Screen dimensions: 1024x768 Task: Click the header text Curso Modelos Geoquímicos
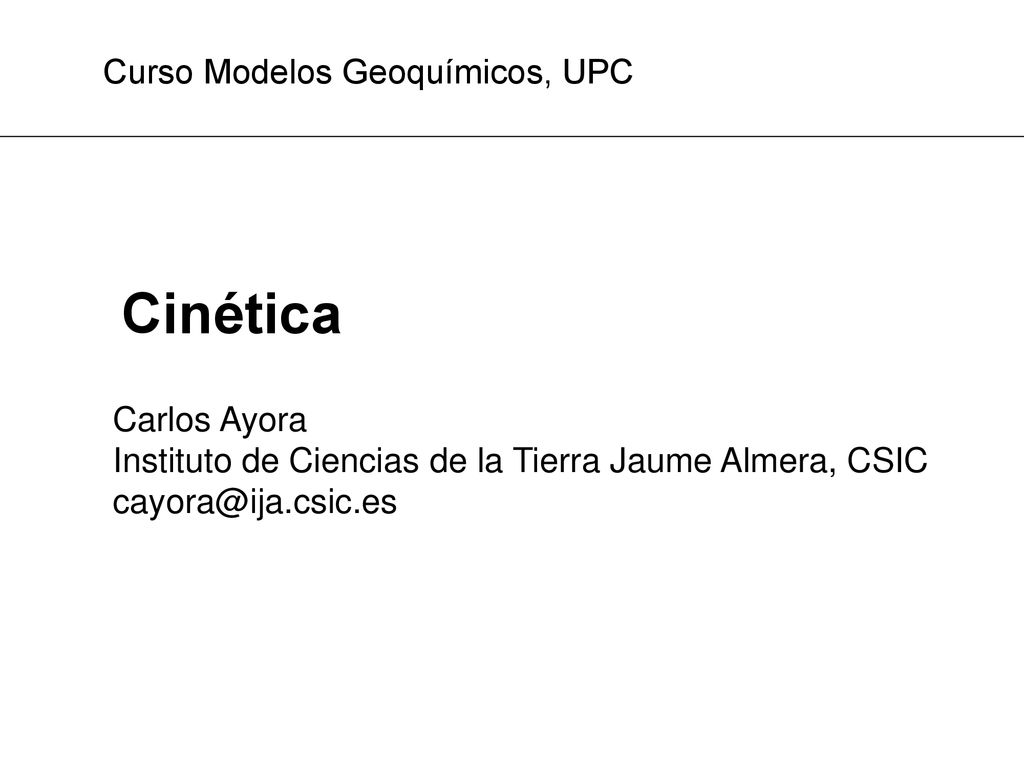pos(325,72)
